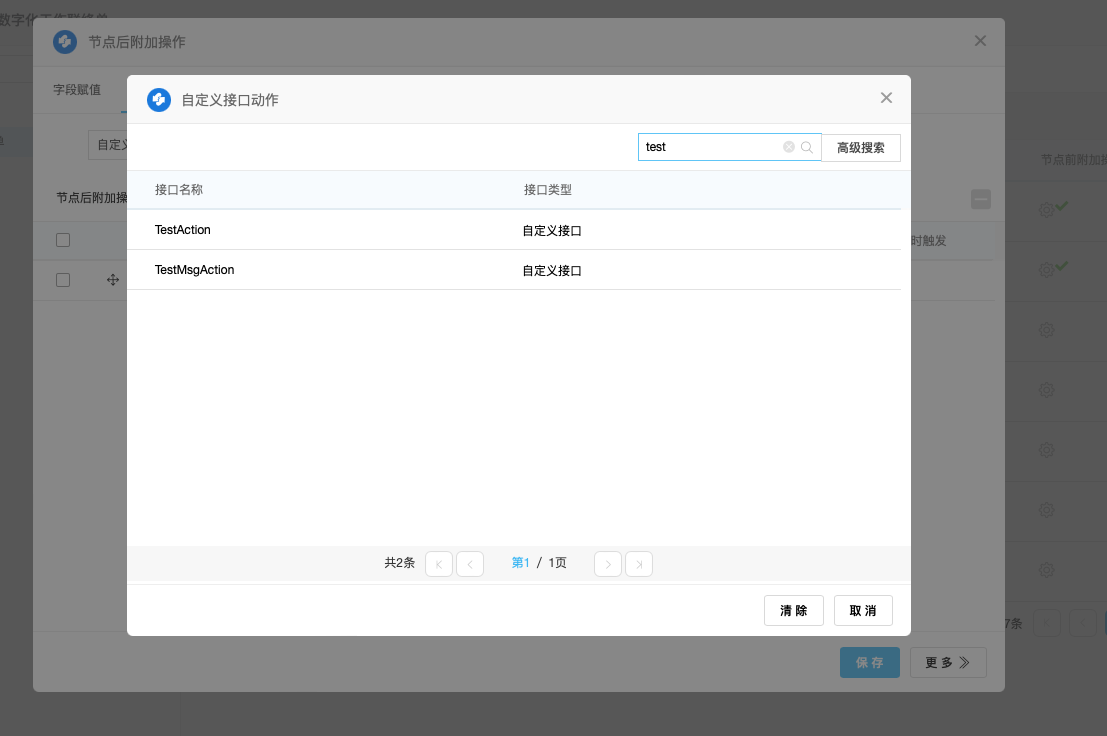
Task: Click the minus icon button in the background dialog
Action: [x=981, y=199]
